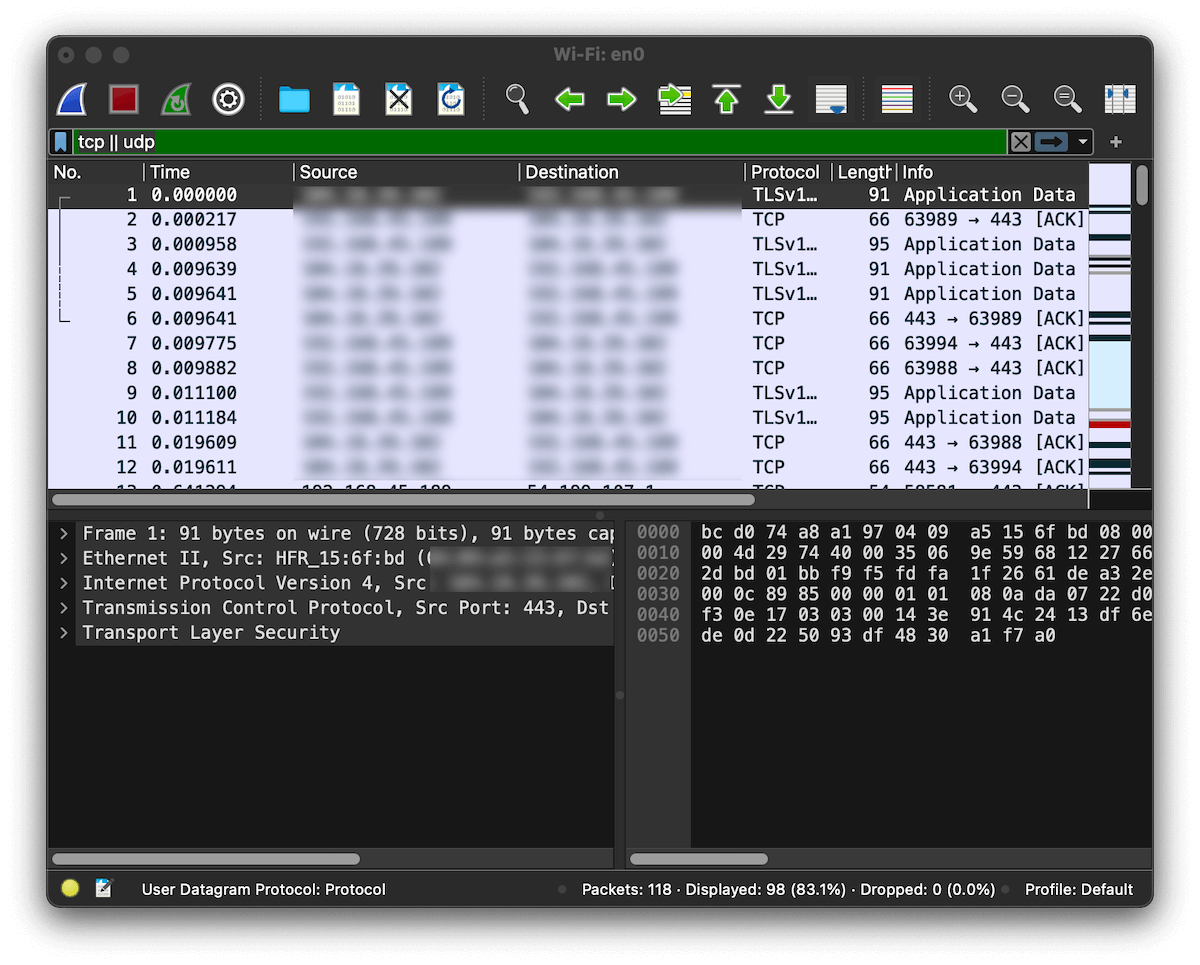
Task: Reset text to normal size
Action: click(x=1068, y=99)
